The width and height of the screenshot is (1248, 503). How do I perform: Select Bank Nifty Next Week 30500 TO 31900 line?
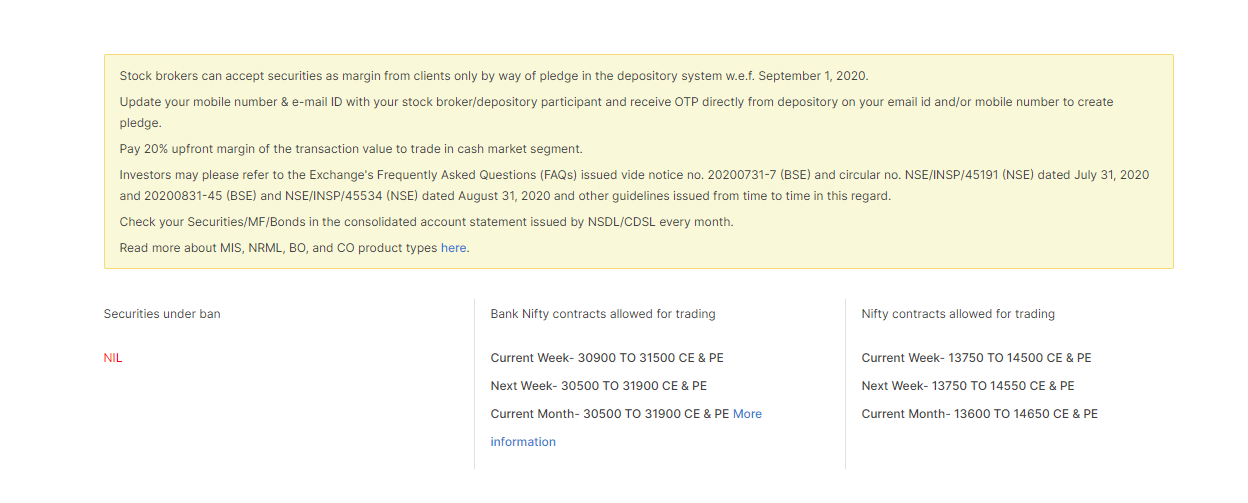point(598,386)
